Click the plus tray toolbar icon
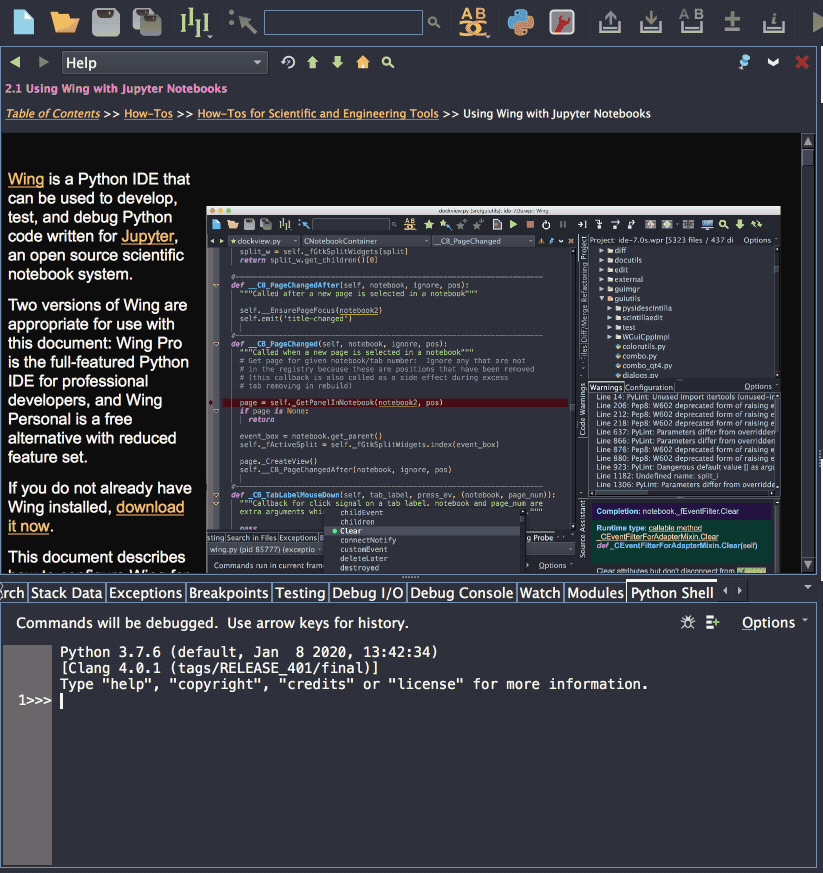 pos(732,23)
